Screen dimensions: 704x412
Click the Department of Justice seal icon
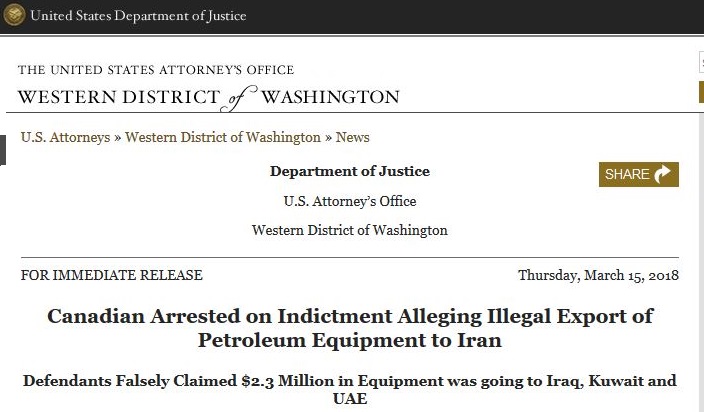pyautogui.click(x=14, y=14)
